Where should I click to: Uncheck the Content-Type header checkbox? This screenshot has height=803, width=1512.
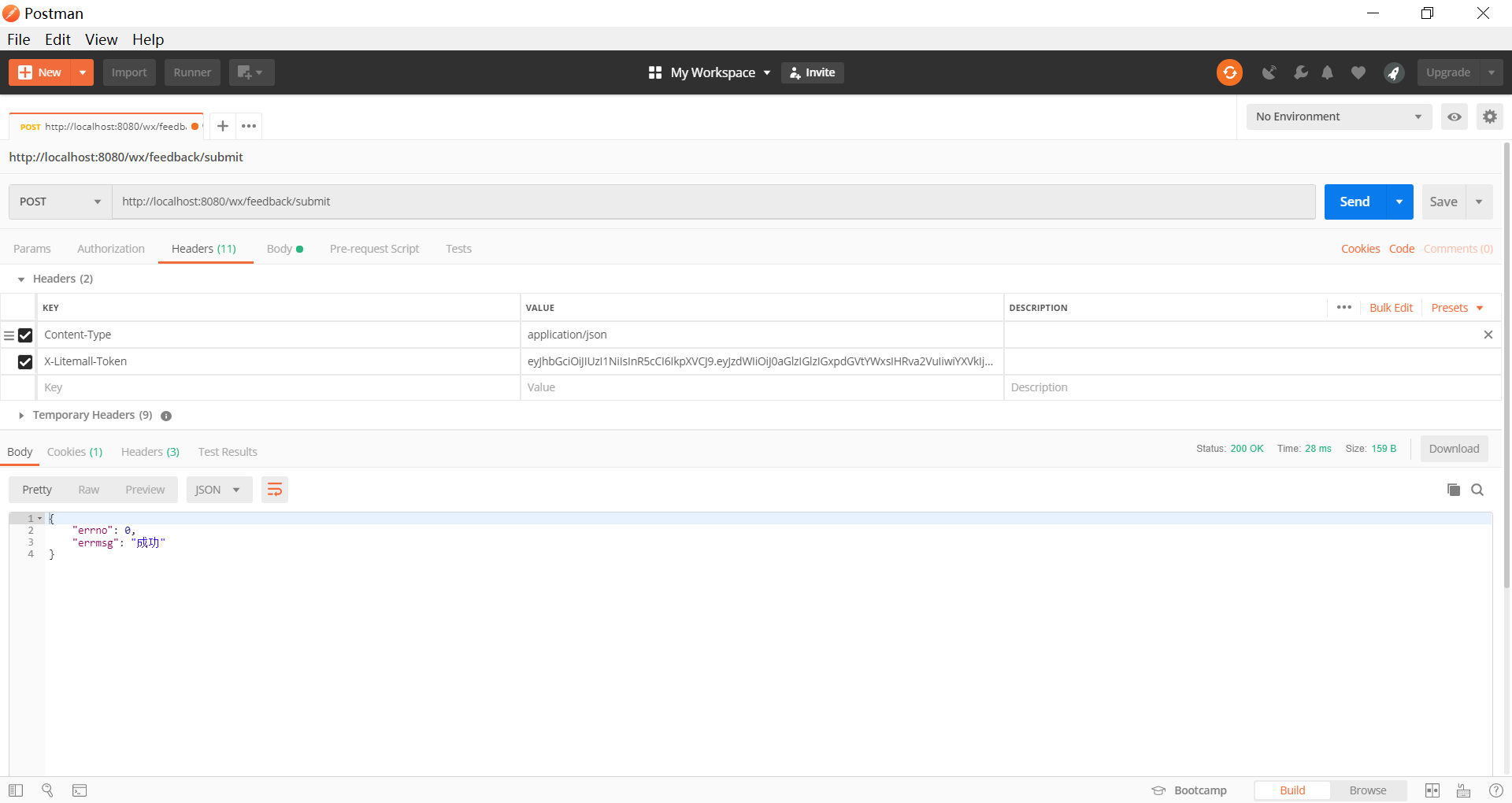pyautogui.click(x=25, y=335)
